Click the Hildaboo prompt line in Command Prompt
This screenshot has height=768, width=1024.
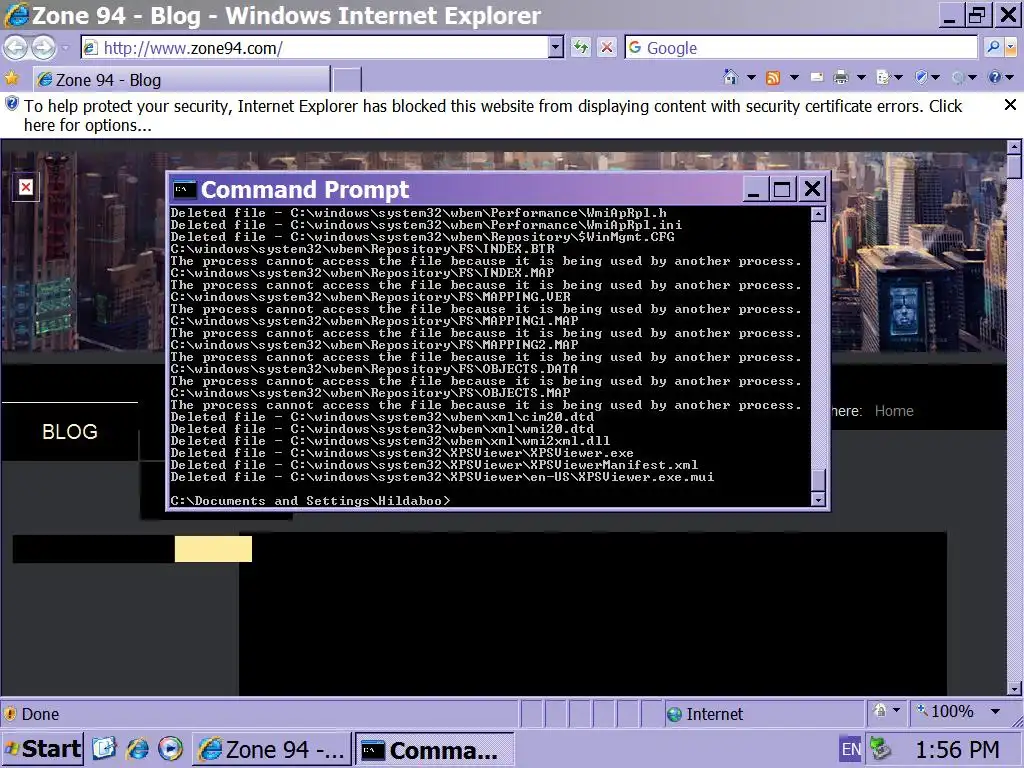(x=310, y=501)
